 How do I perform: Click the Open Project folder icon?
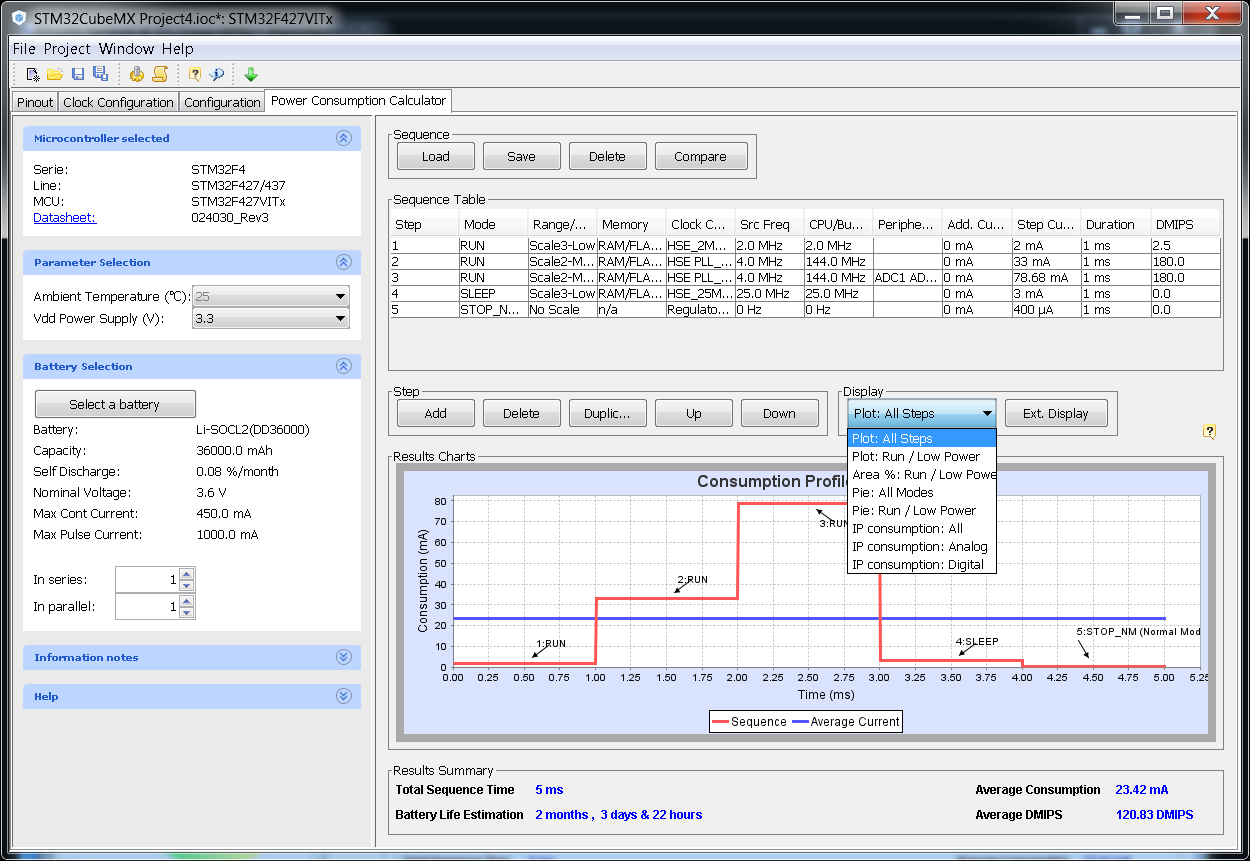pos(55,74)
